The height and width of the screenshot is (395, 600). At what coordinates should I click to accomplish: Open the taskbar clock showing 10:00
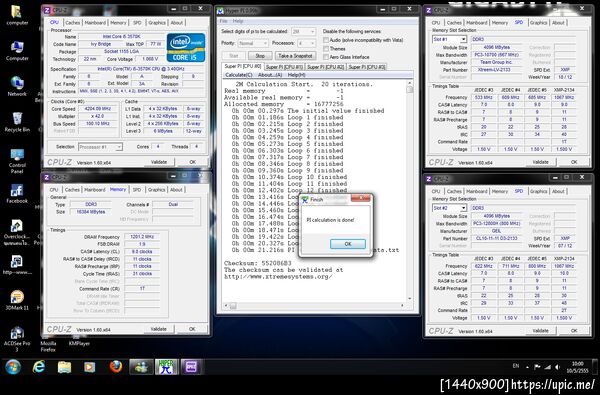coord(578,367)
